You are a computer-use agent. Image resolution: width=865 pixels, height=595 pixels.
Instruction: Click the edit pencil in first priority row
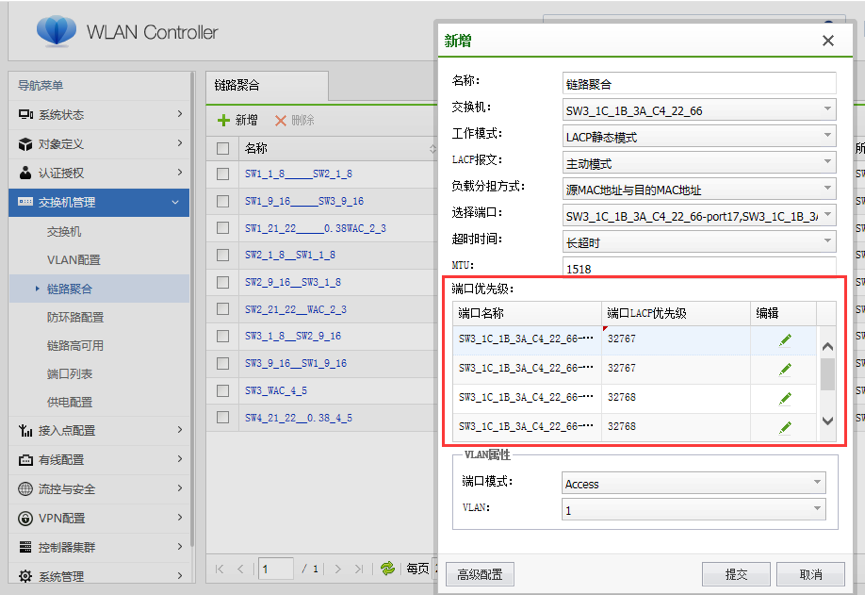click(785, 340)
